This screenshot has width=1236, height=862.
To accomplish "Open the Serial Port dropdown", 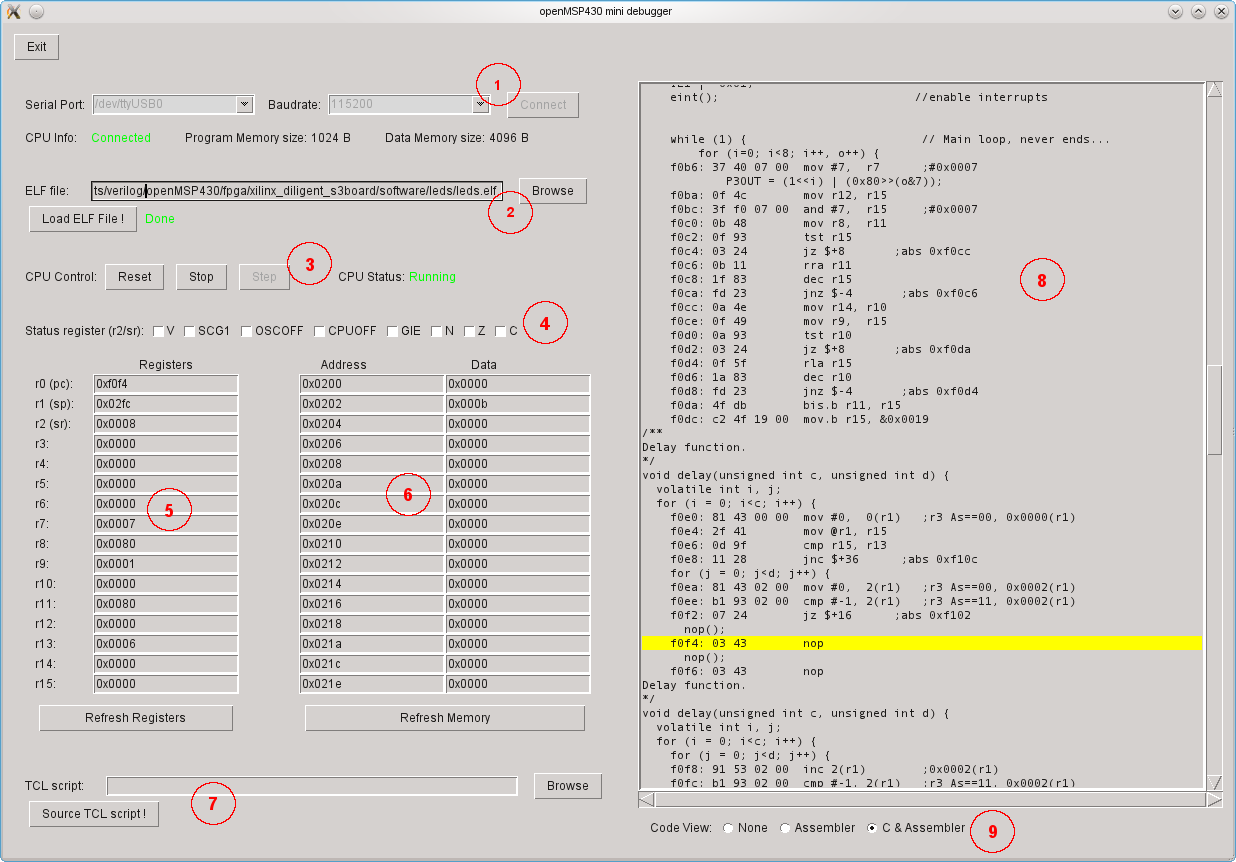I will 244,104.
